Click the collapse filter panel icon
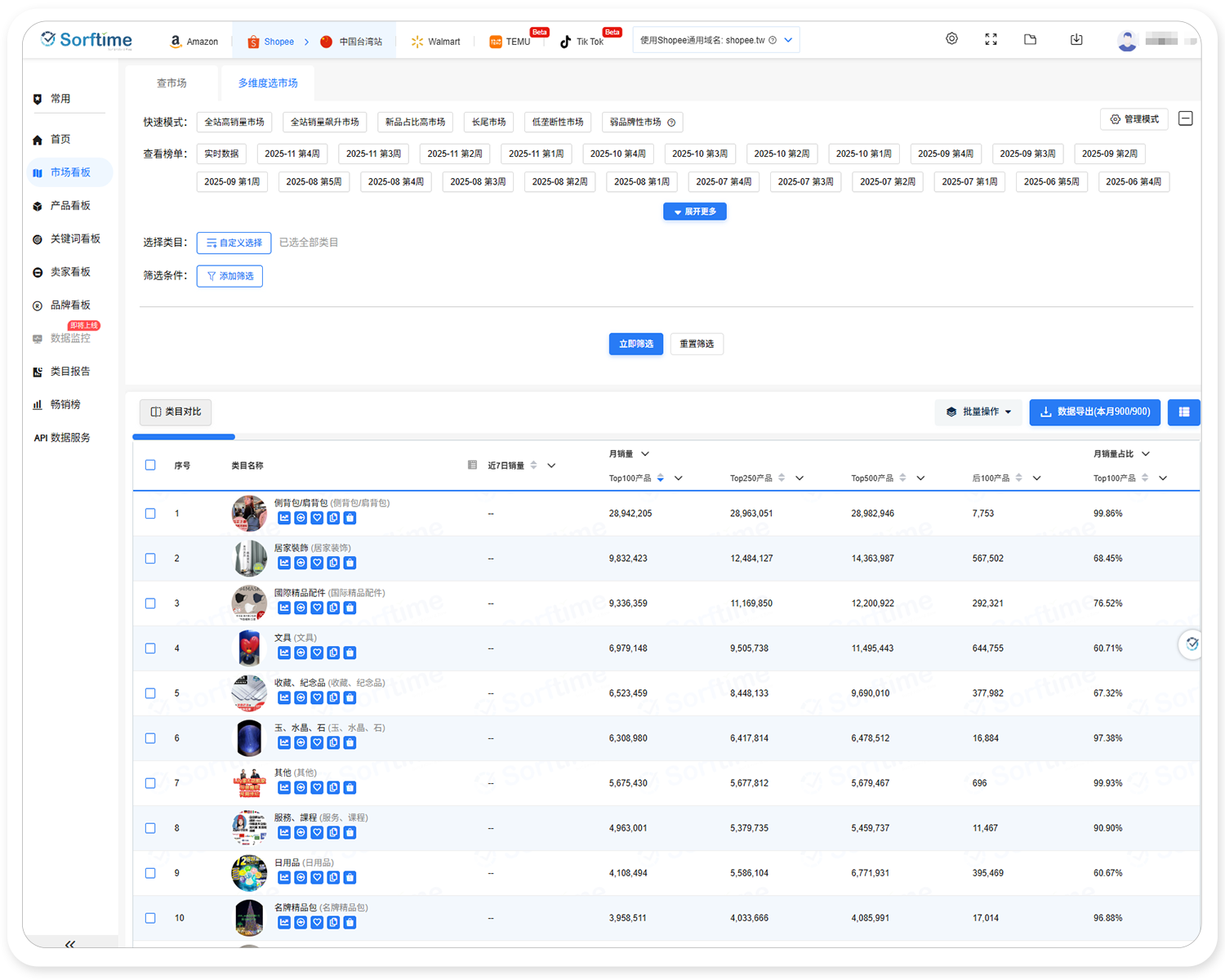Viewport: 1225px width, 980px height. click(x=1186, y=119)
